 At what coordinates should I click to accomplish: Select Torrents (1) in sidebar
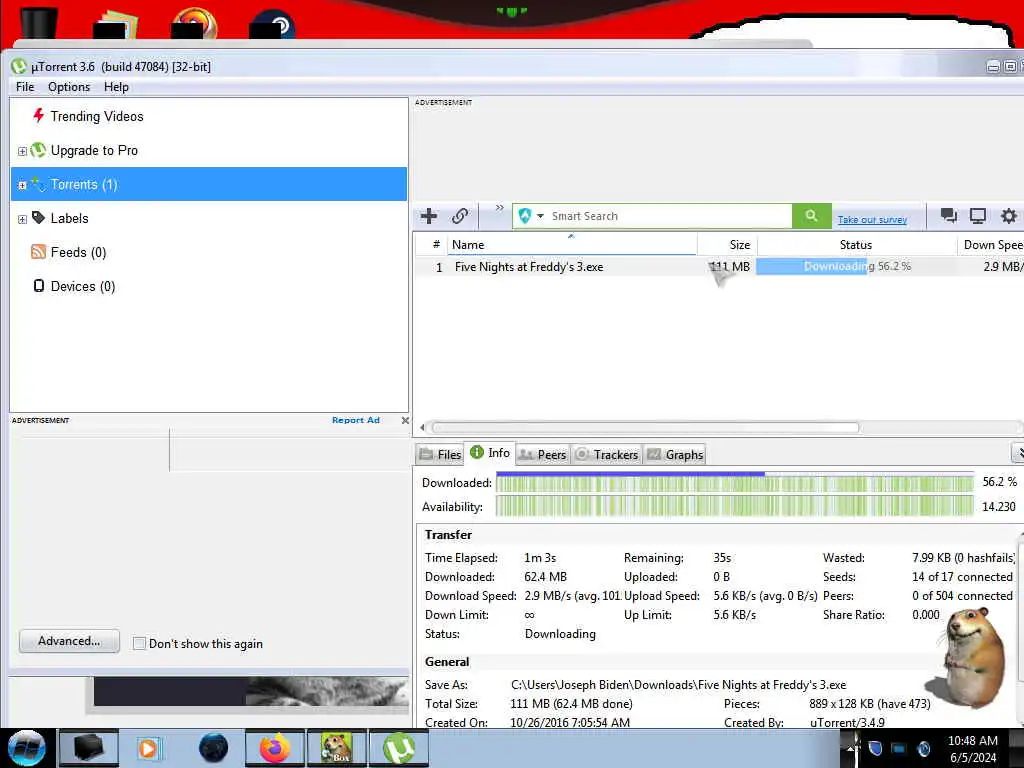(x=209, y=184)
